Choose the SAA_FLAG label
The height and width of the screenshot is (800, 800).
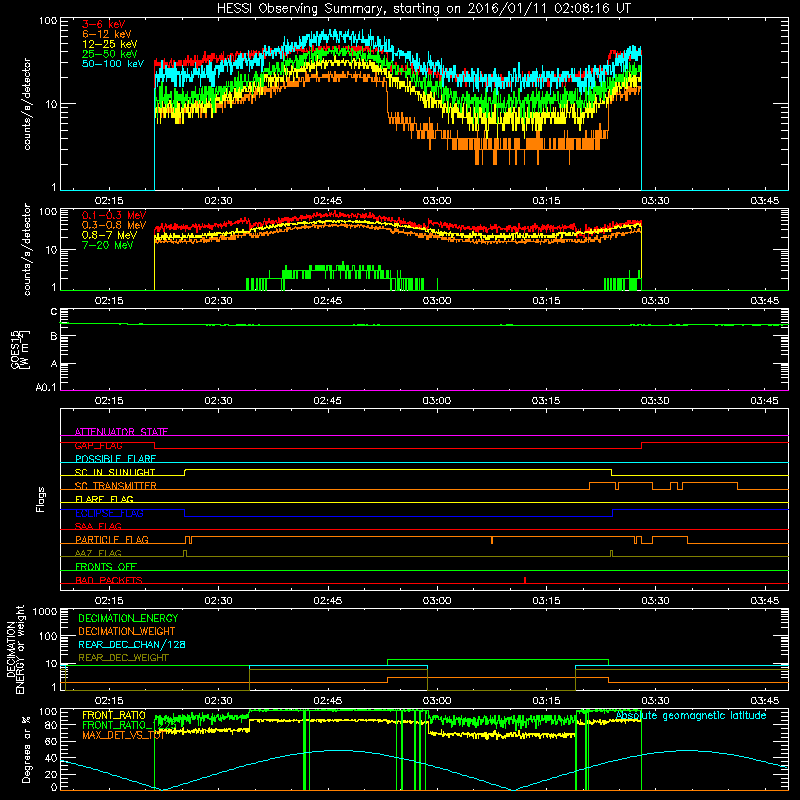coord(98,526)
